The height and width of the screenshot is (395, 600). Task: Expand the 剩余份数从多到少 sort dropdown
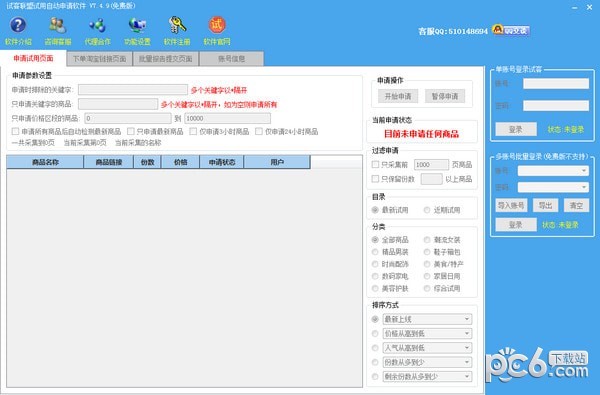point(427,376)
